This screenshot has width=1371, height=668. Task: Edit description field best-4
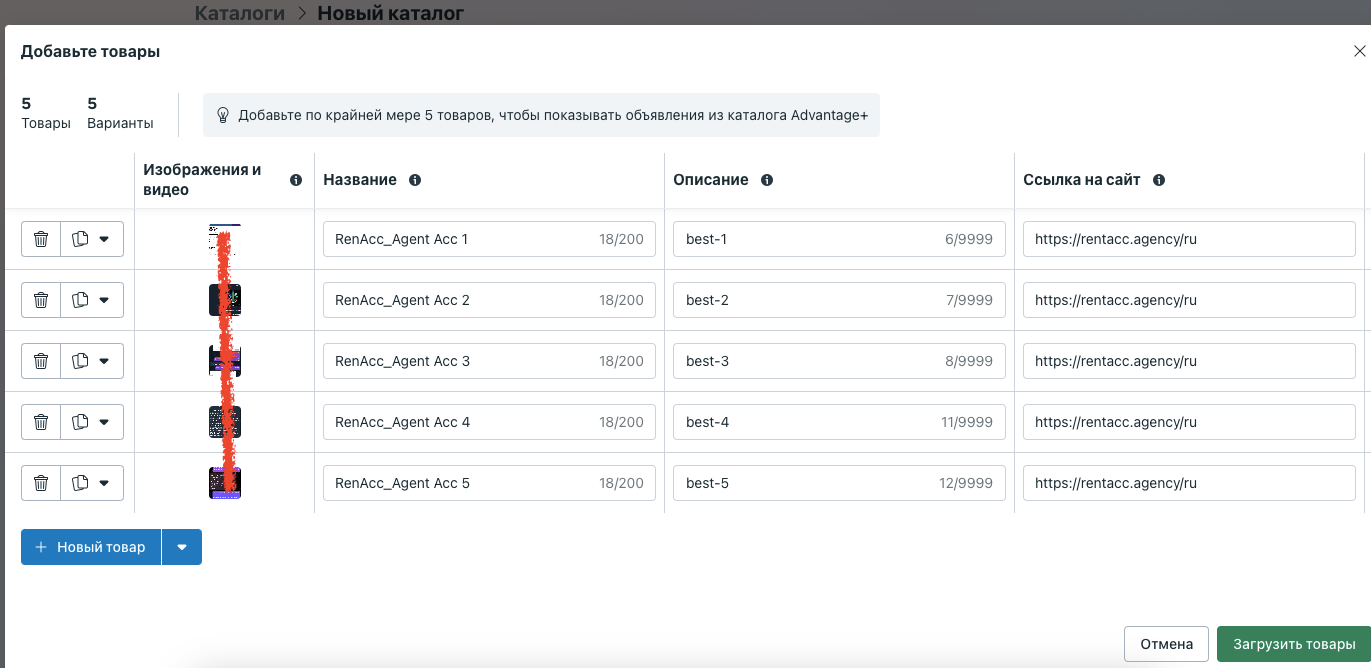click(839, 422)
